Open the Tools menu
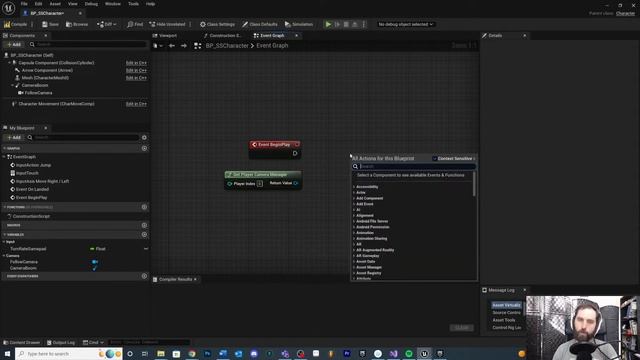Image resolution: width=640 pixels, height=360 pixels. 133,4
